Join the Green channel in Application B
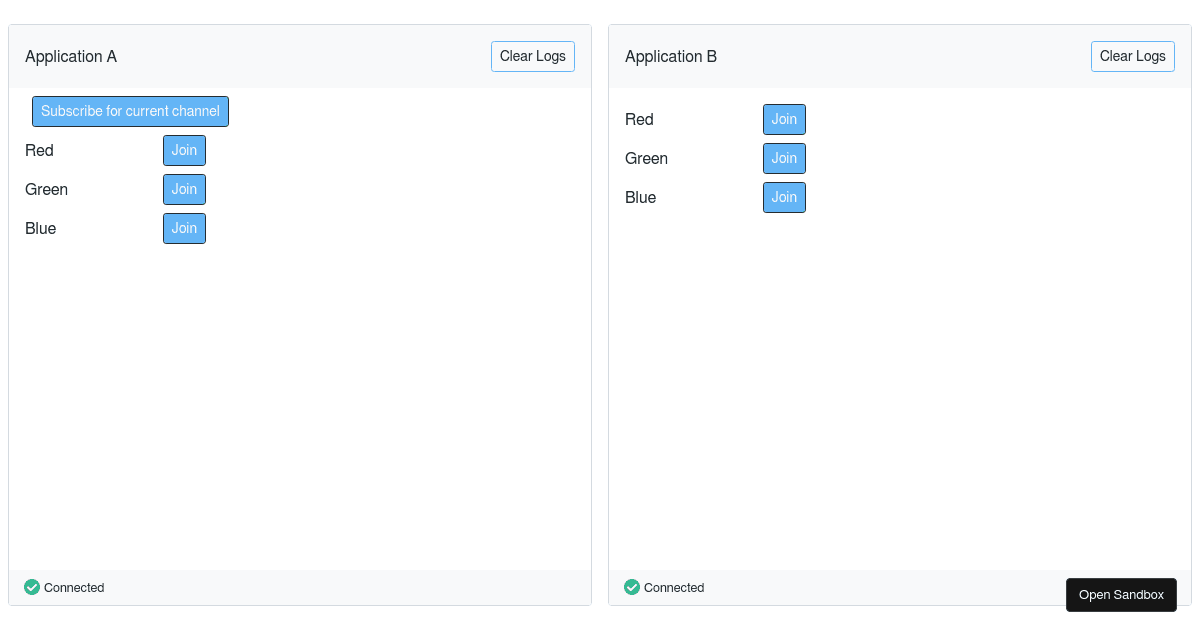1200x630 pixels. 784,158
